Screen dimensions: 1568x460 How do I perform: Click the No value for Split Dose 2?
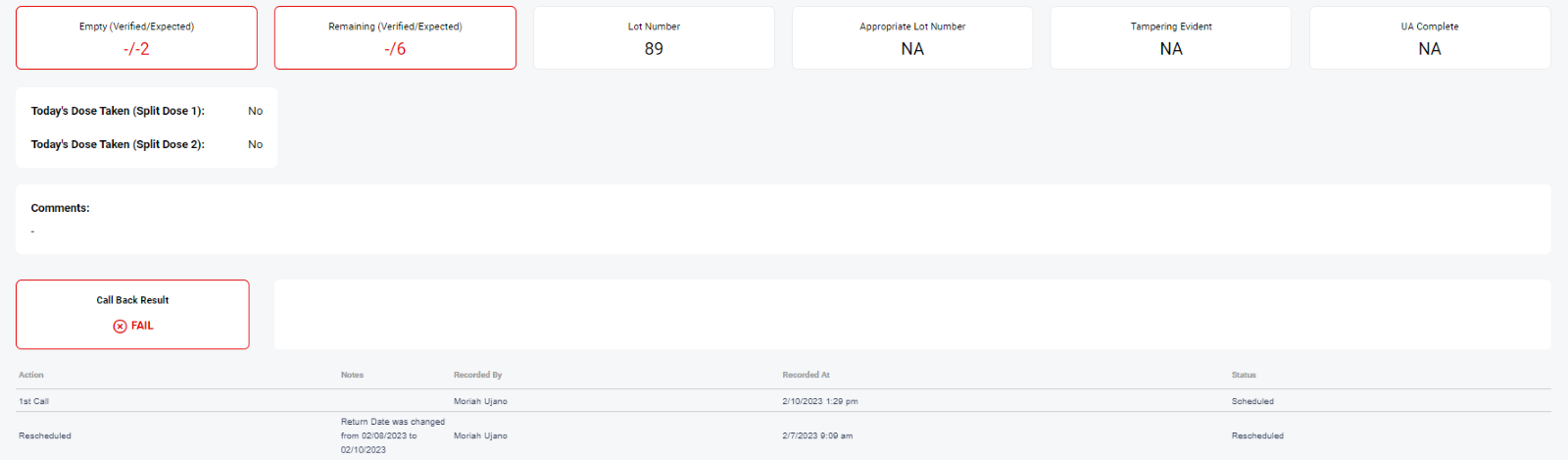tap(255, 144)
